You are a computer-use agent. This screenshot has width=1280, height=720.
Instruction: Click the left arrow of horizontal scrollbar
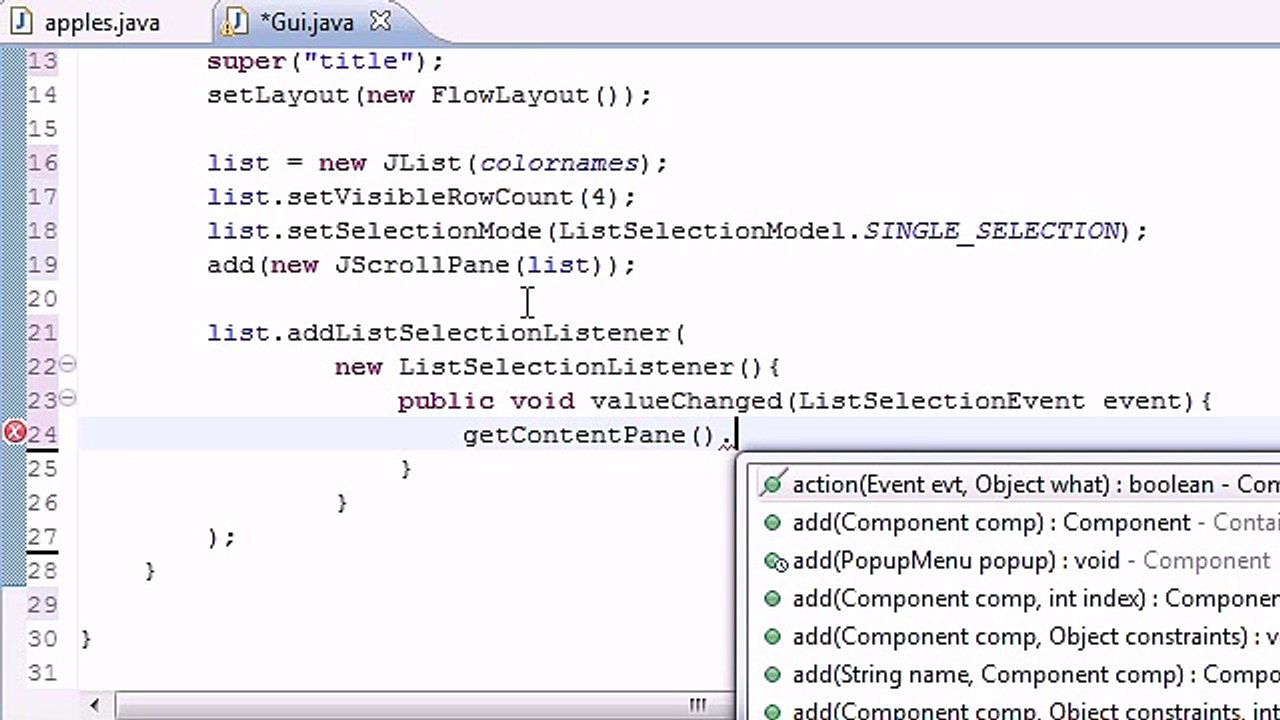click(96, 705)
